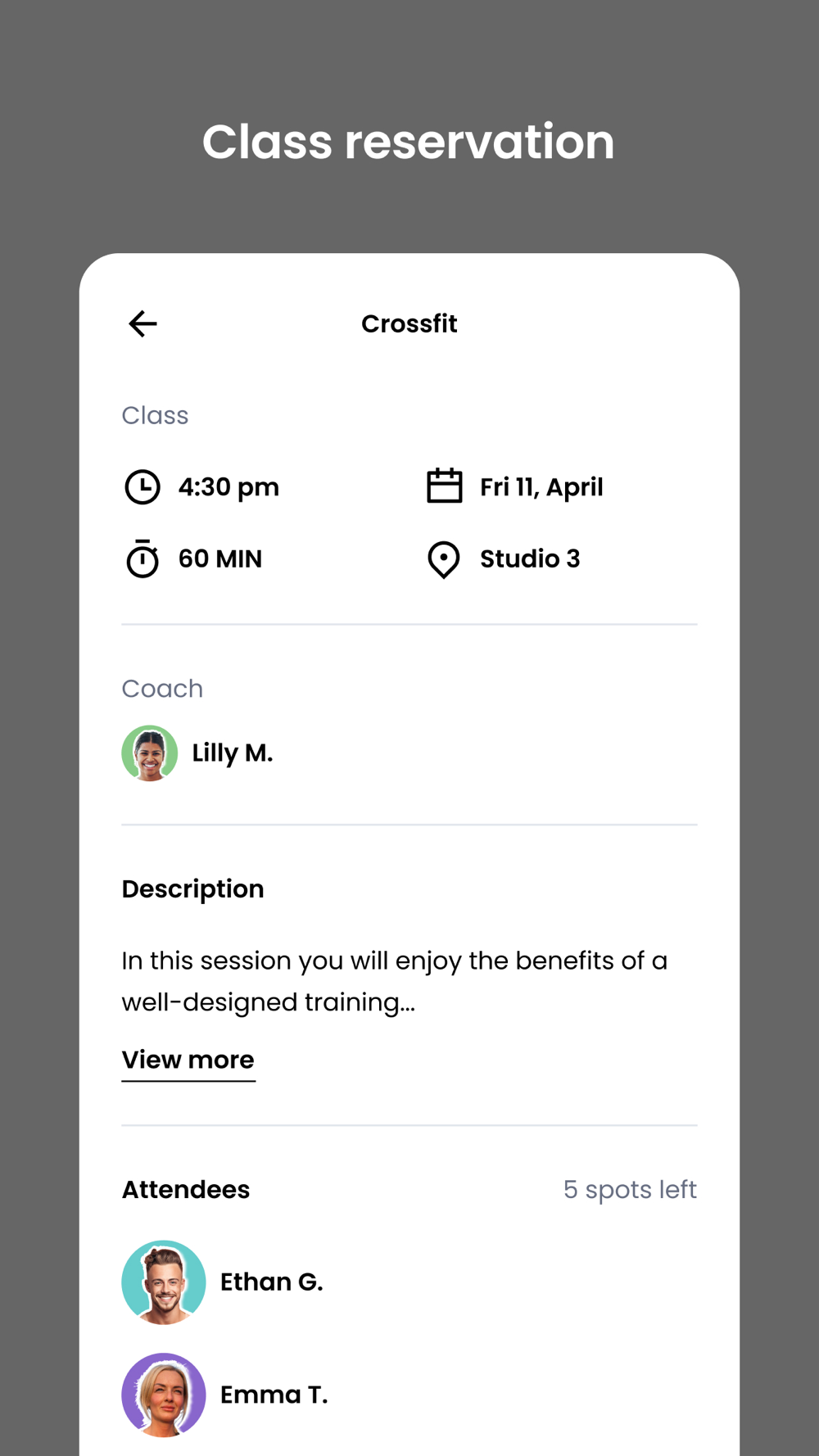Click the calendar icon next to date
Screen dimensions: 819x1456
[444, 486]
